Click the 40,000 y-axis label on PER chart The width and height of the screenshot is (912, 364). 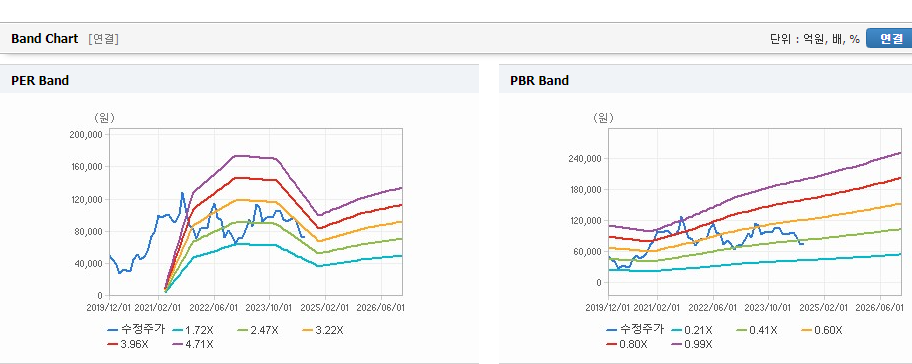(x=88, y=263)
